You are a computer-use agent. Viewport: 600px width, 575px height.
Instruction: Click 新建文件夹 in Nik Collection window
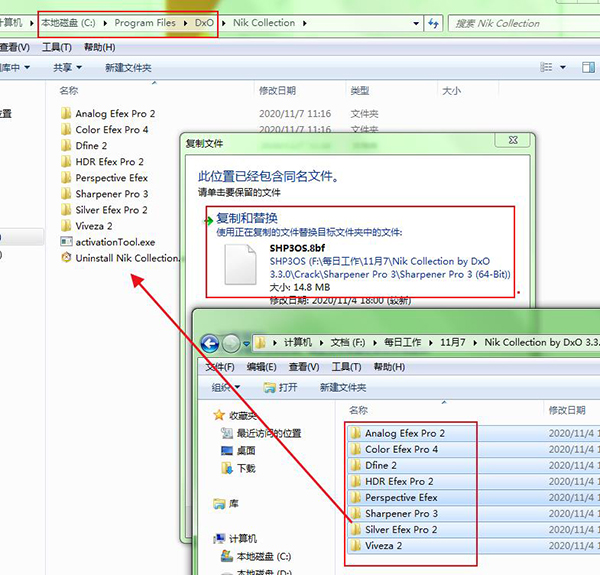pos(128,68)
